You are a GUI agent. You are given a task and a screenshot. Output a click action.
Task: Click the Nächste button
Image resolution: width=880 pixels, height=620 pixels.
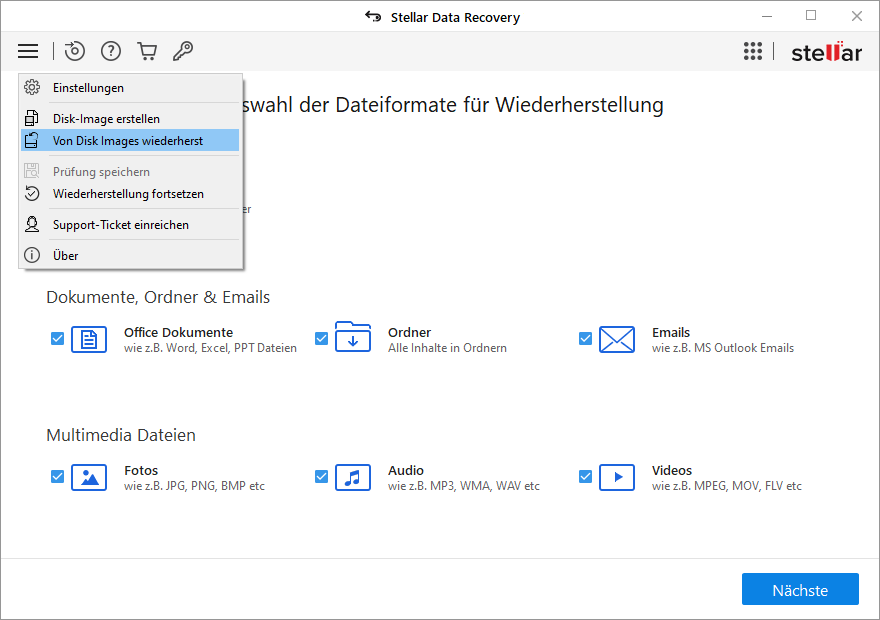click(x=800, y=589)
